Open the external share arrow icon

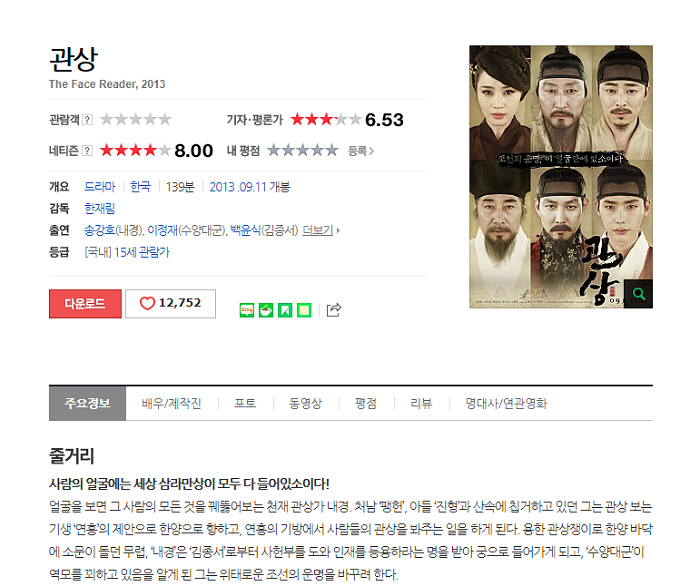[x=334, y=310]
